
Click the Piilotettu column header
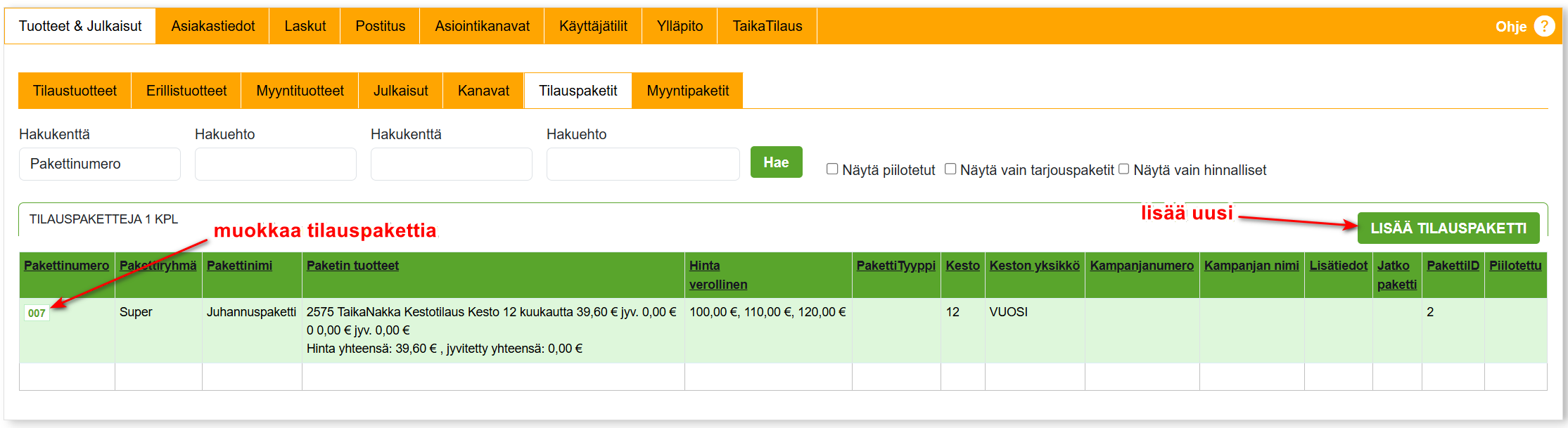coord(1515,266)
